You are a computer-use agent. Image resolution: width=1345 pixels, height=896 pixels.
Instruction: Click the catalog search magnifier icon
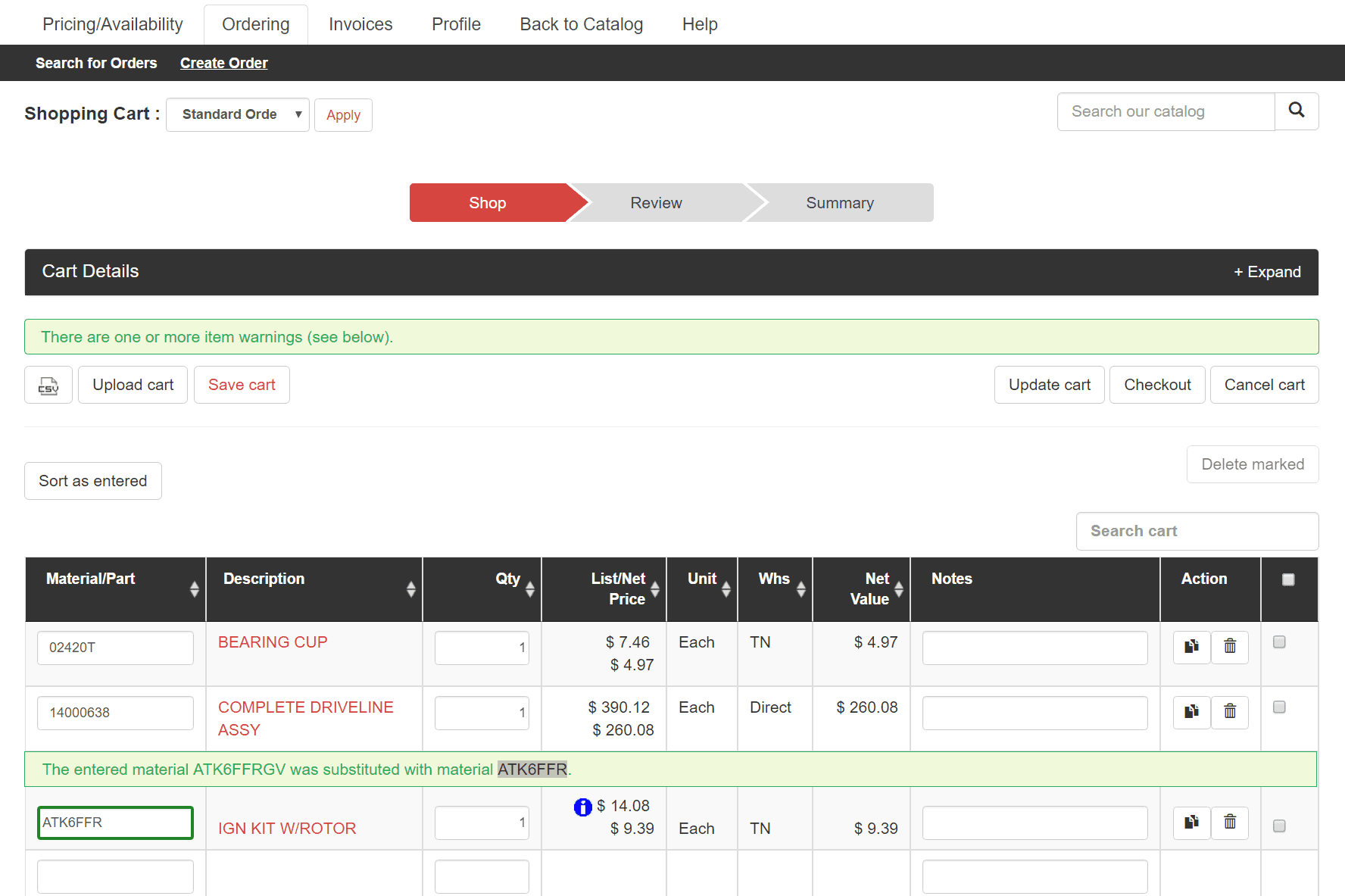(x=1297, y=111)
